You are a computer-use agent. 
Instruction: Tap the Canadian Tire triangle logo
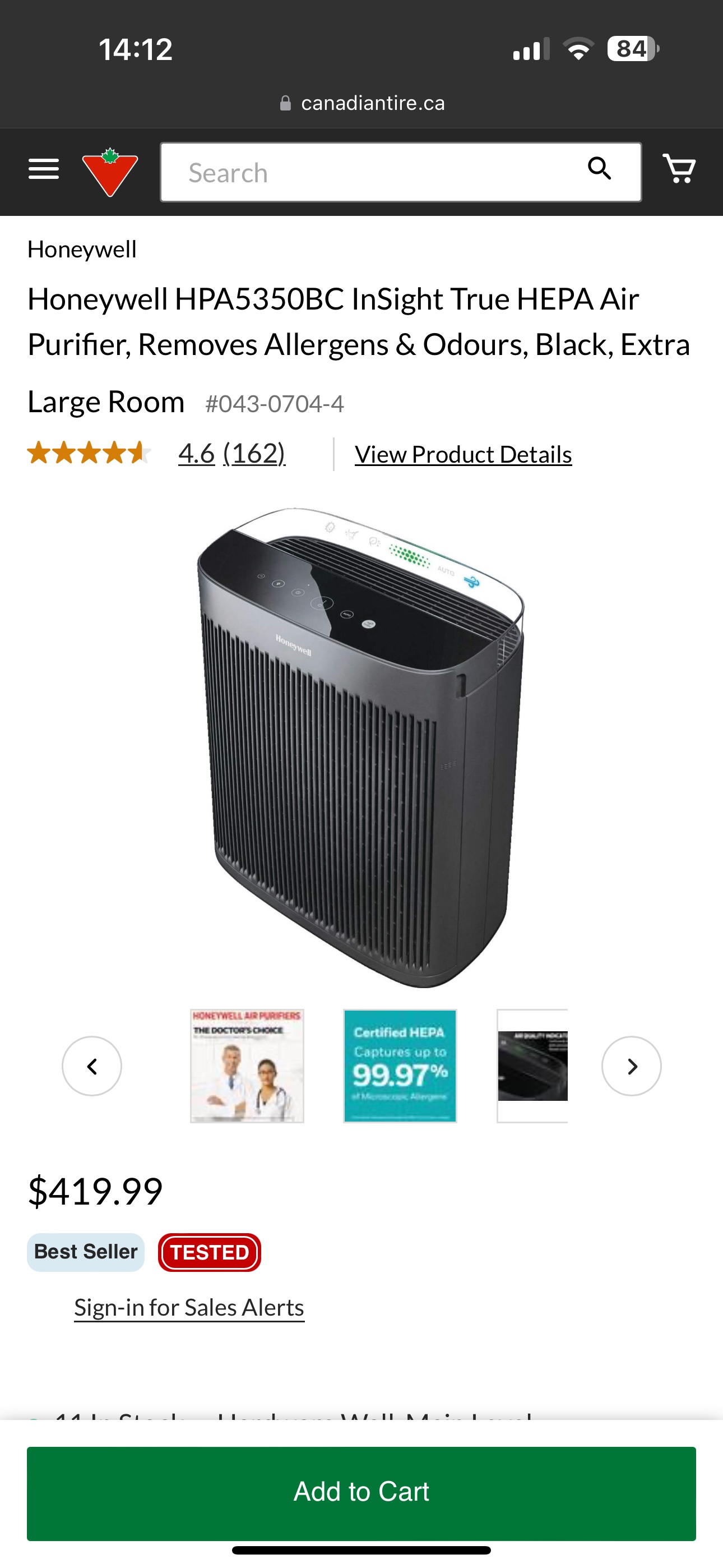tap(110, 172)
